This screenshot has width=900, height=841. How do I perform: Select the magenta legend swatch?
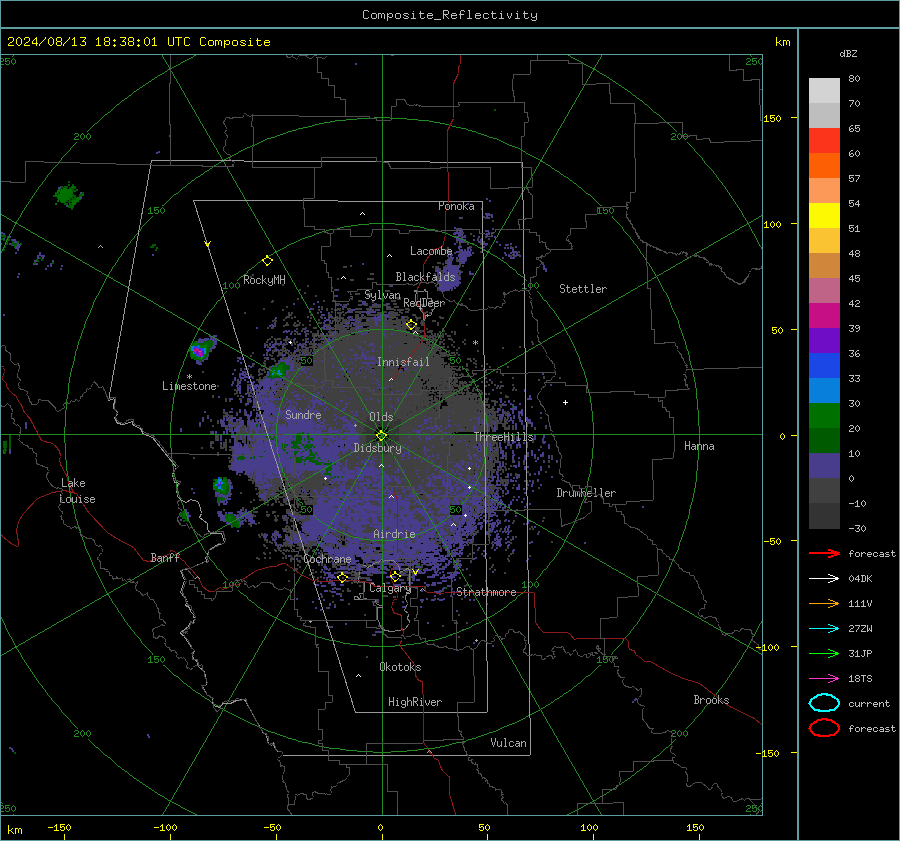(x=824, y=316)
